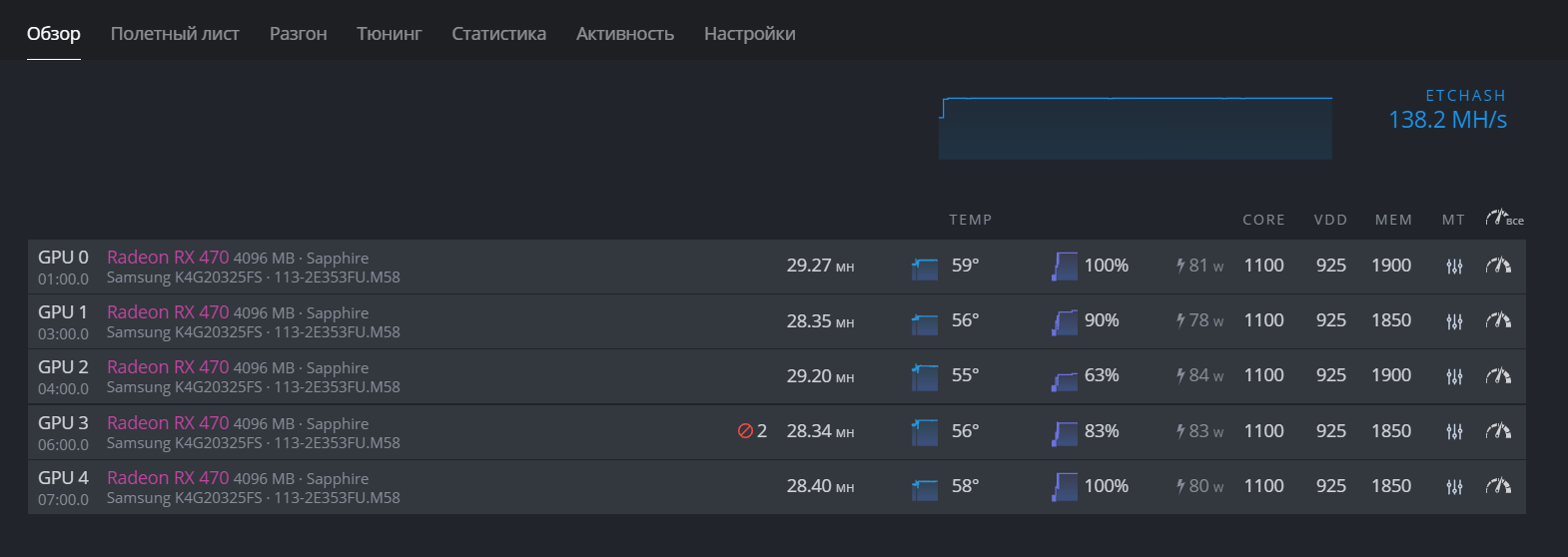
Task: Click GPU 2 fan speed graph icon
Action: pyautogui.click(x=1065, y=378)
